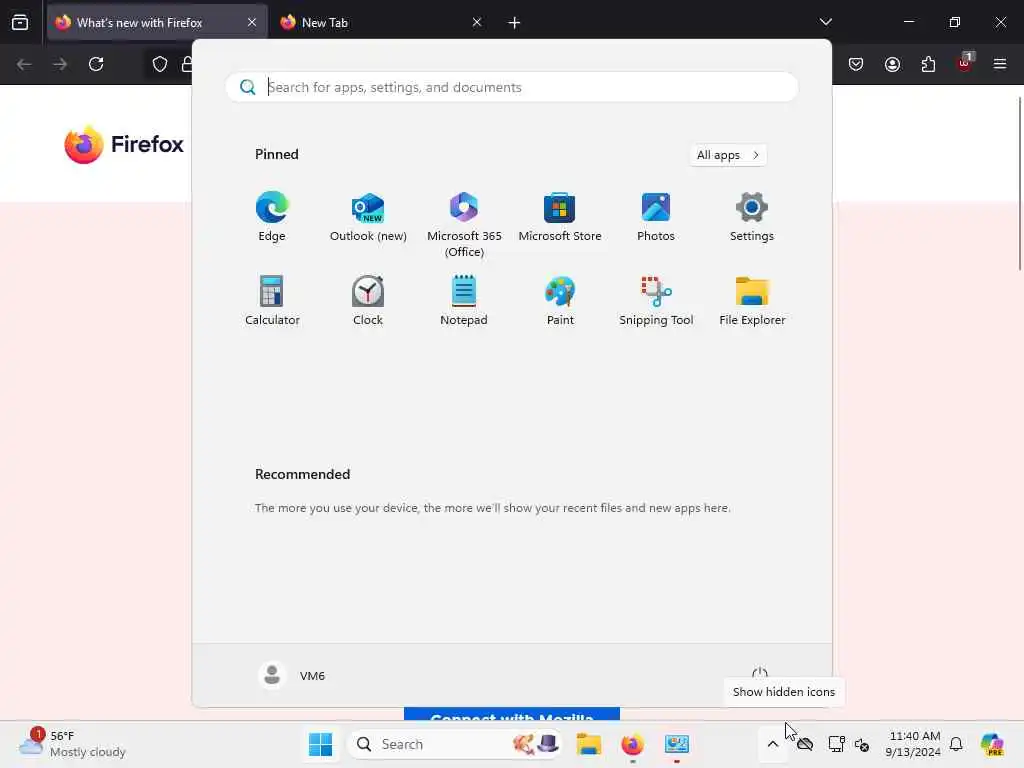Viewport: 1024px width, 768px height.
Task: Open the Microsoft Store app
Action: pyautogui.click(x=560, y=218)
